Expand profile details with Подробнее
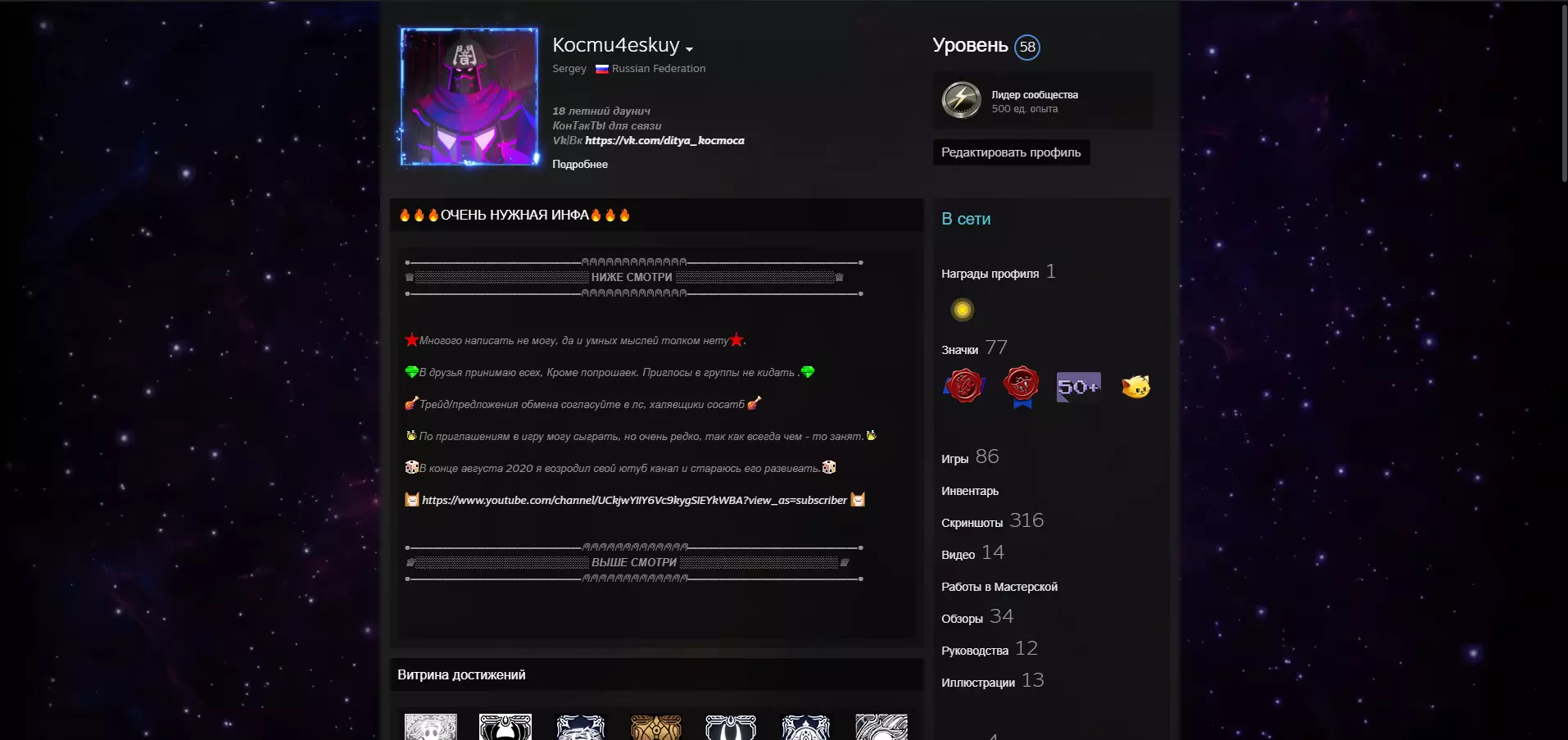 pyautogui.click(x=580, y=164)
